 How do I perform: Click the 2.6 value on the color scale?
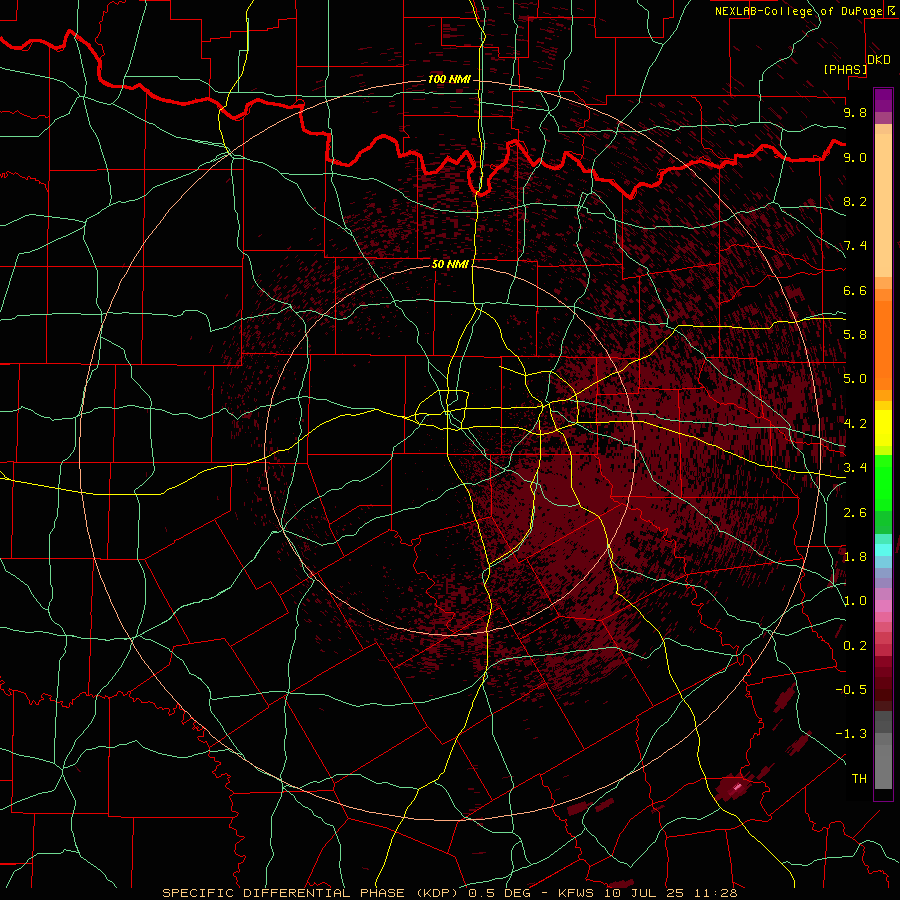click(x=855, y=512)
